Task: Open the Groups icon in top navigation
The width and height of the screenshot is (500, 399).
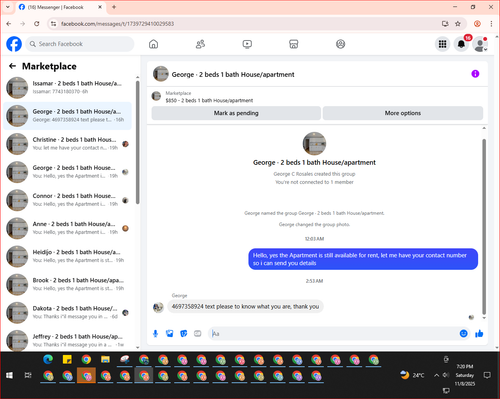Action: 340,44
